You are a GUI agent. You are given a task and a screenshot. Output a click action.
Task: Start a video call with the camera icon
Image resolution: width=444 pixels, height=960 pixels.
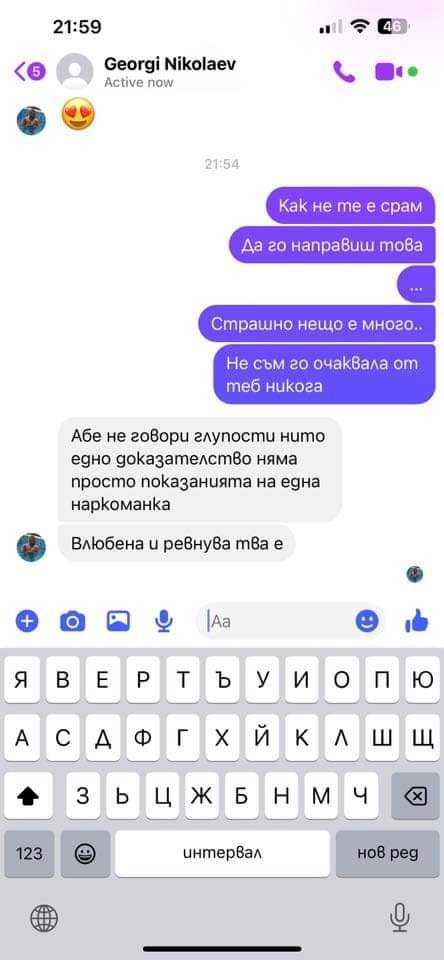389,72
